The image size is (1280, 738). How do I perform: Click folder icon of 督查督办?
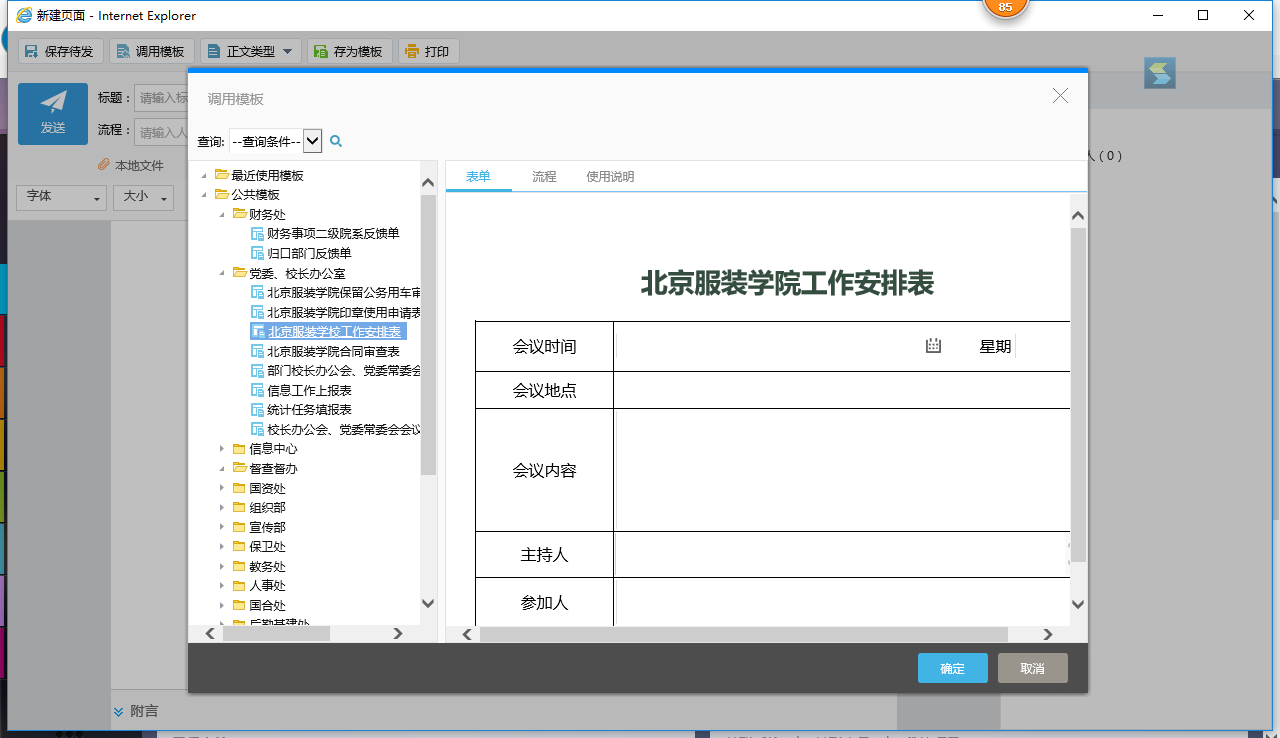click(239, 468)
